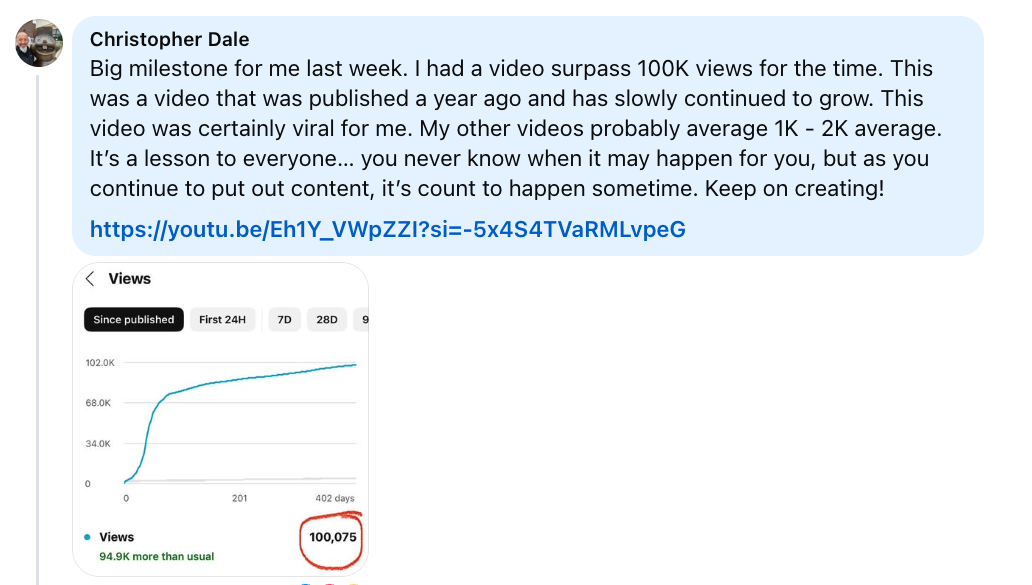Image resolution: width=1032 pixels, height=585 pixels.
Task: Click the blue Views legend dot
Action: pos(87,538)
